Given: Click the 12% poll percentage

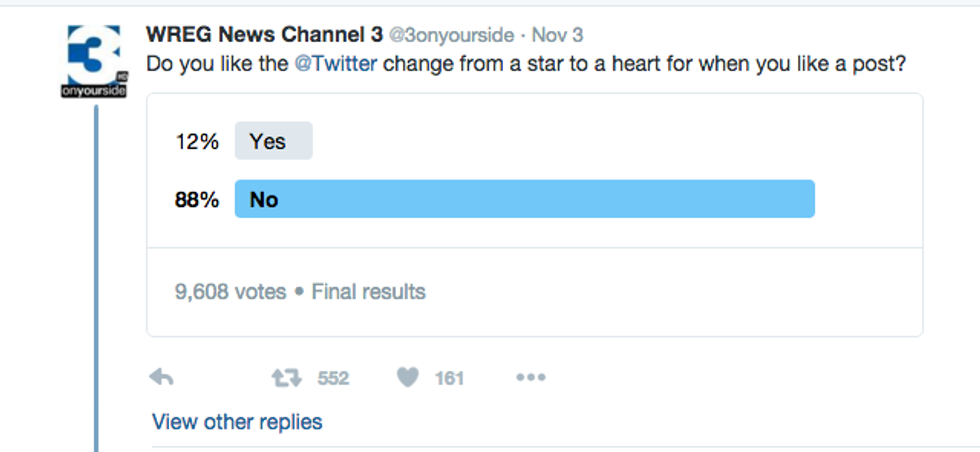Looking at the screenshot, I should (197, 142).
